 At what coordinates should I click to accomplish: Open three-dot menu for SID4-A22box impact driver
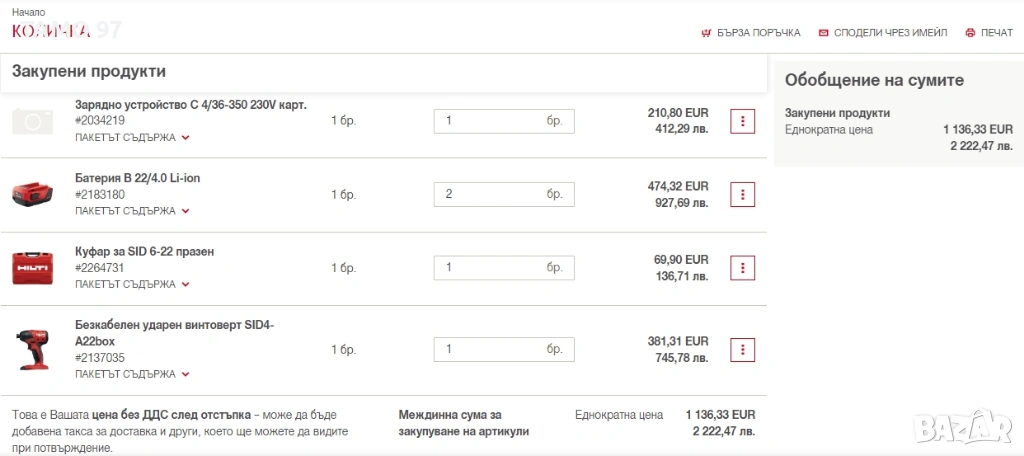click(x=742, y=349)
